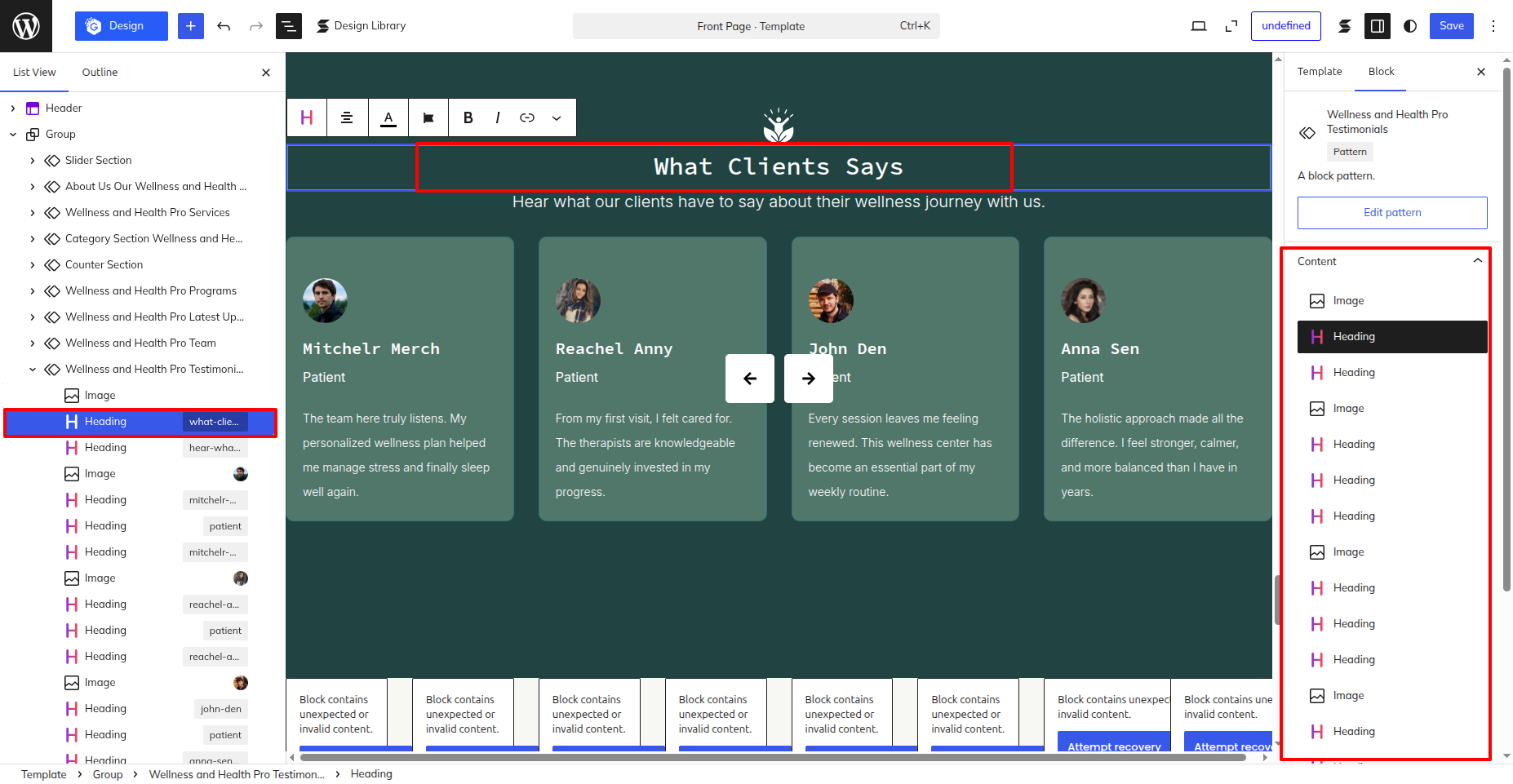
Task: Switch to the Outline tab
Action: (x=100, y=72)
